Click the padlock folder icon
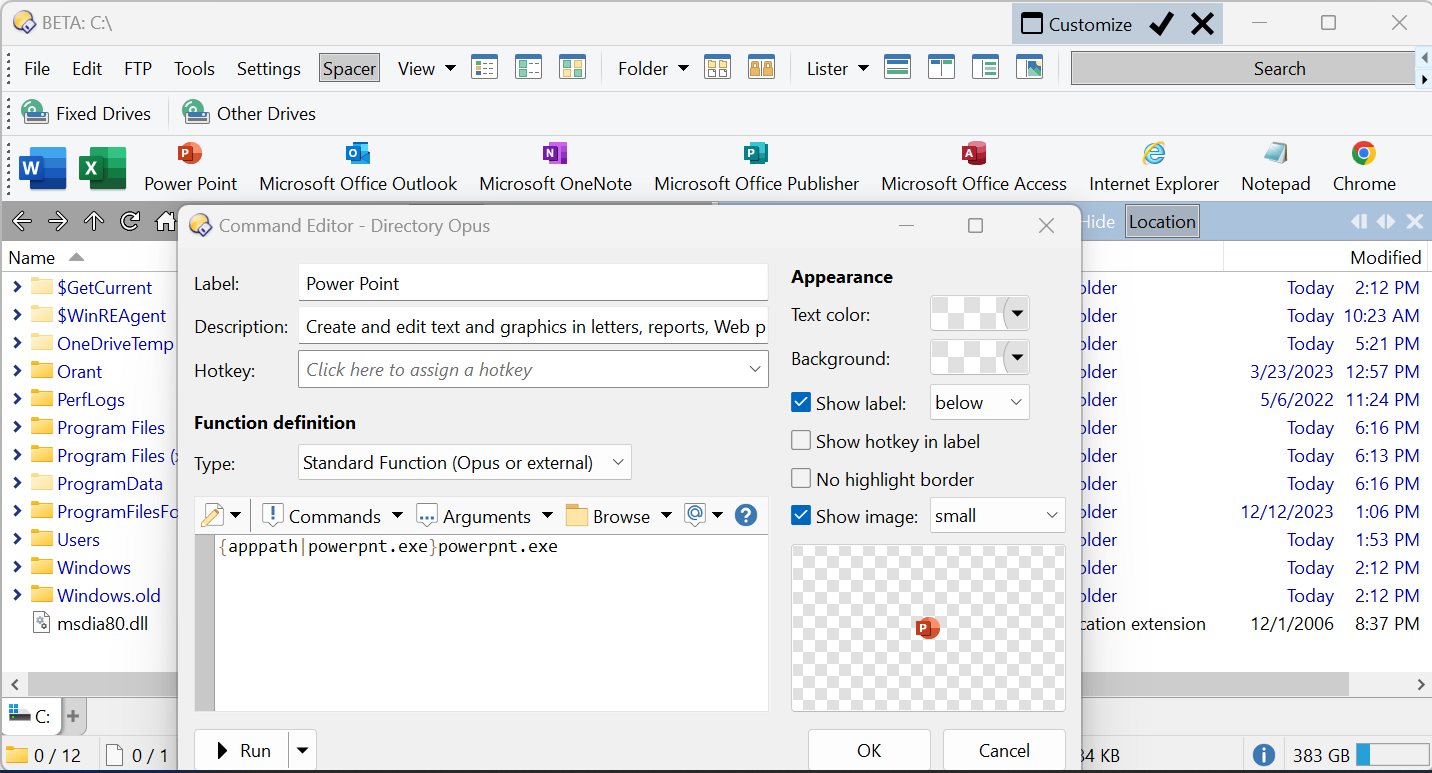This screenshot has height=773, width=1432. click(x=761, y=68)
